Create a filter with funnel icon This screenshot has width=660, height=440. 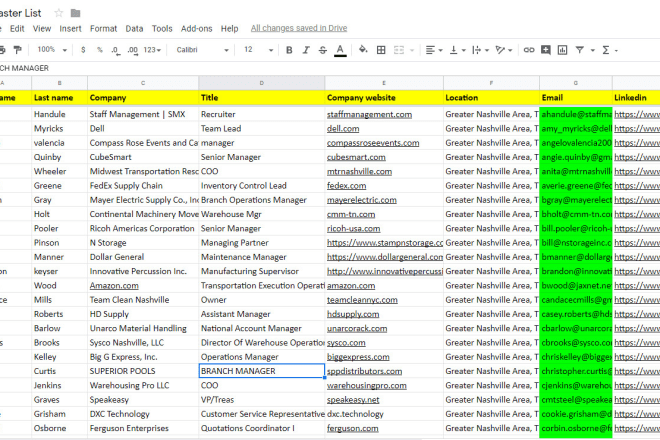pyautogui.click(x=580, y=50)
